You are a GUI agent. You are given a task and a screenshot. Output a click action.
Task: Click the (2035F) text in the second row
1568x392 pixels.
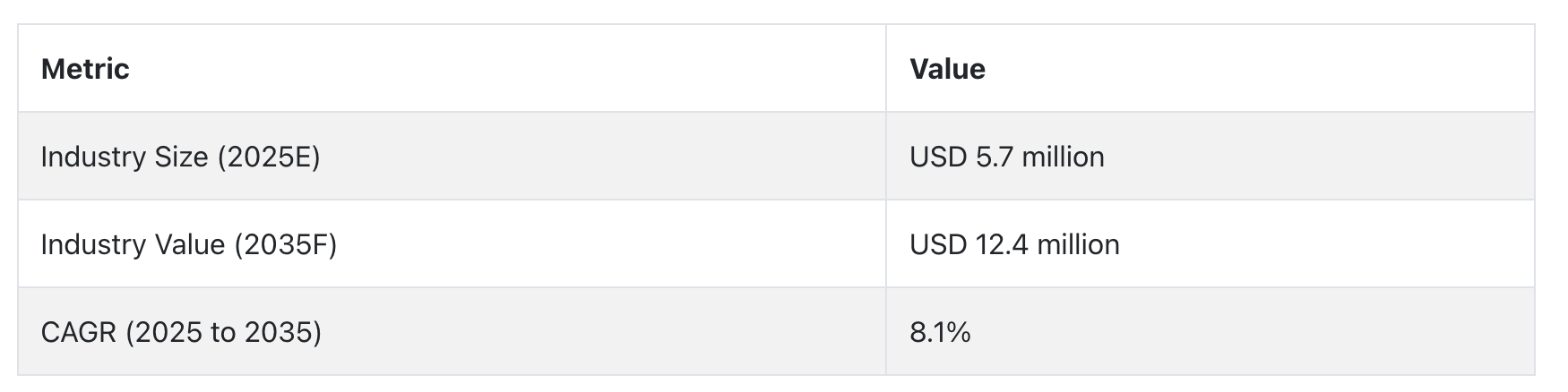point(285,245)
